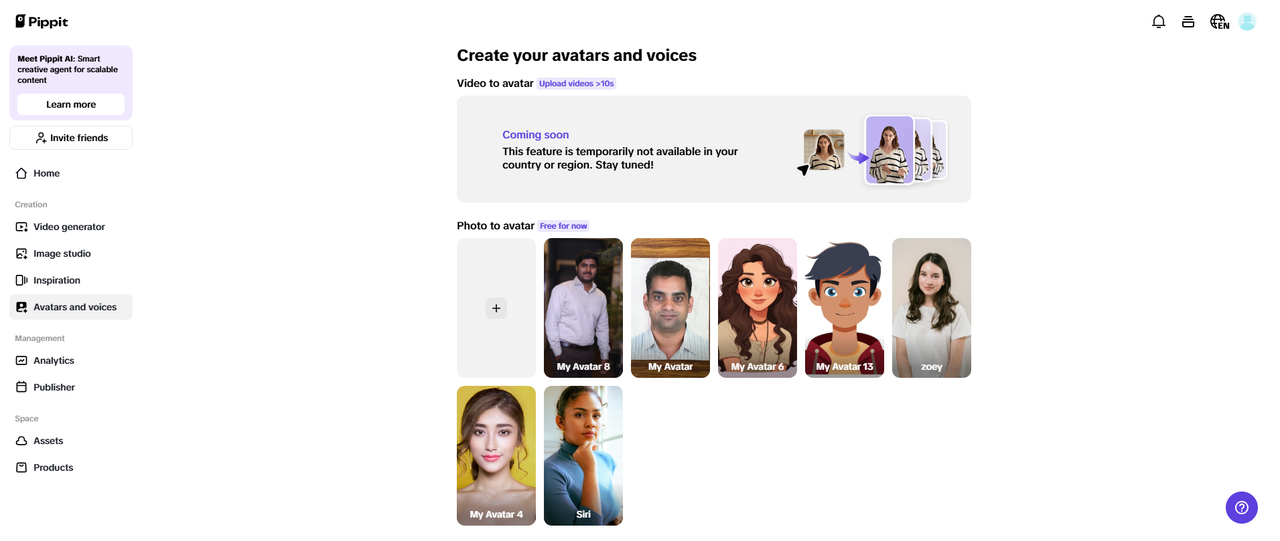Select Inspiration in the sidebar
This screenshot has height=541, width=1280.
click(56, 281)
